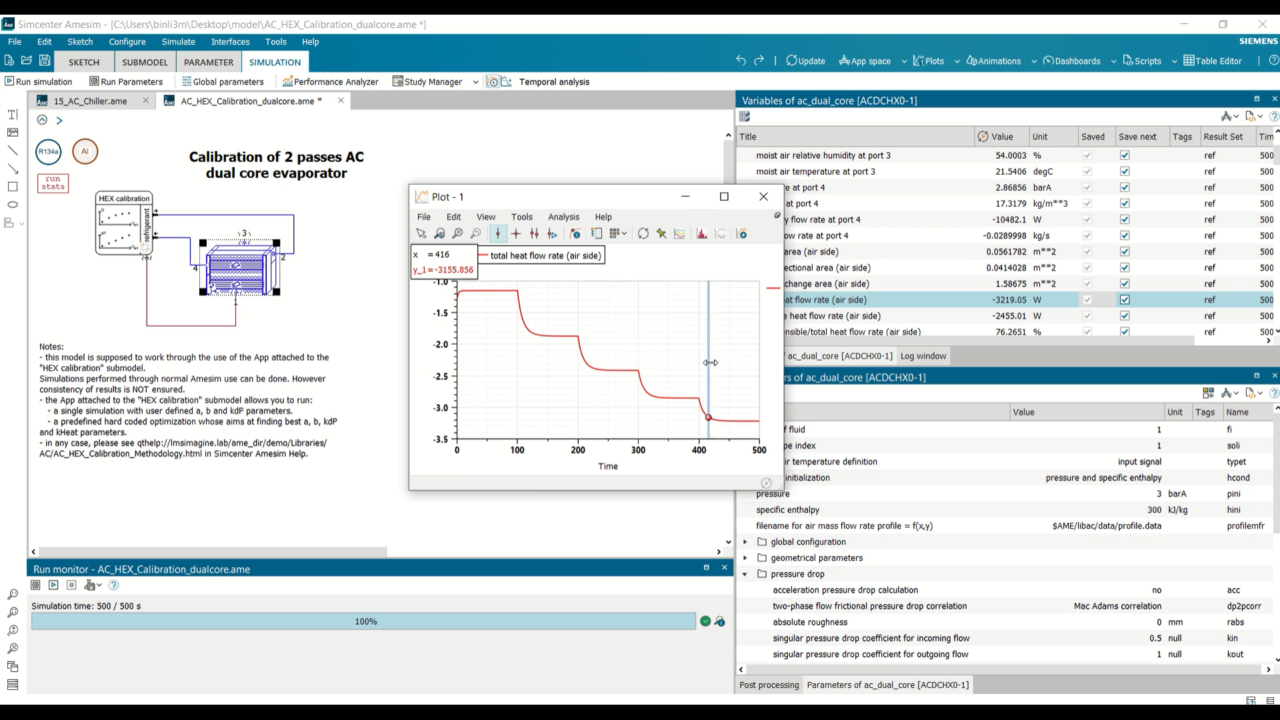Click the red run stats box on sketch
This screenshot has height=720, width=1280.
pyautogui.click(x=52, y=183)
